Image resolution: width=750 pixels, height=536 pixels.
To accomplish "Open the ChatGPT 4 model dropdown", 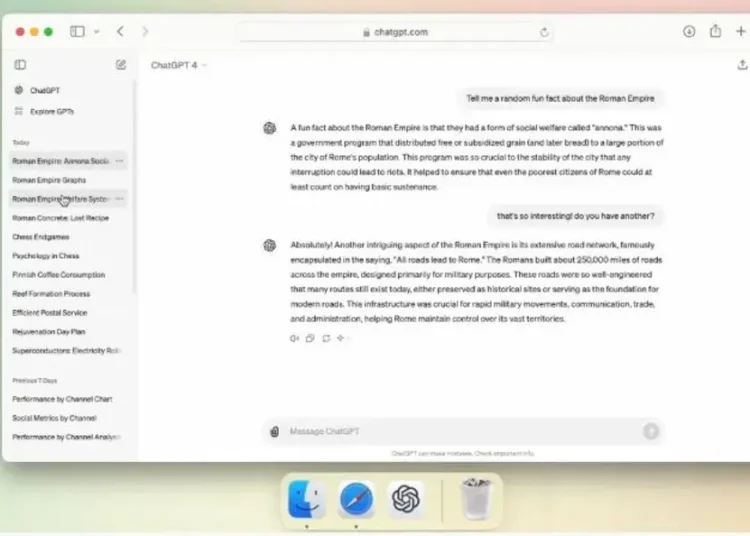I will [x=178, y=65].
